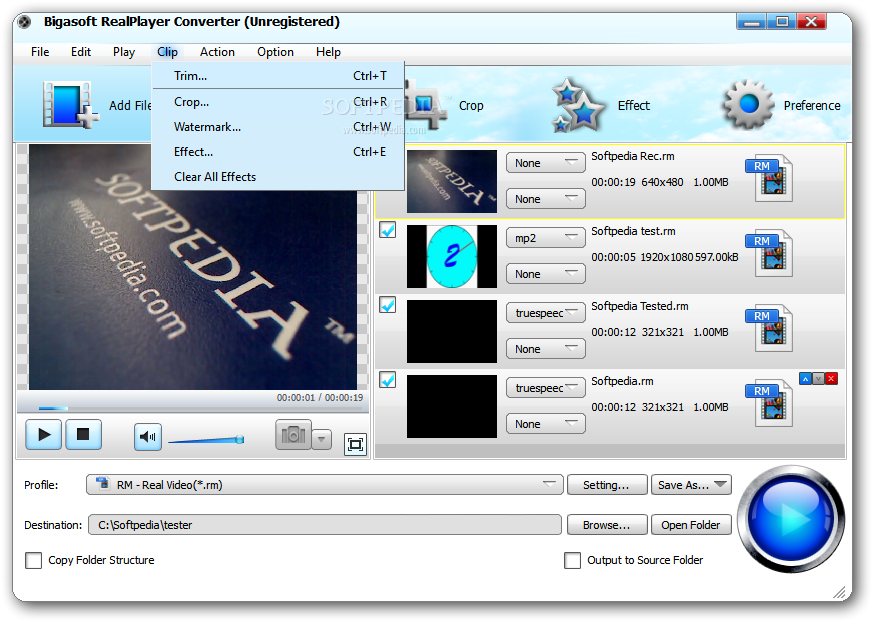Click the Clip menu header

[167, 52]
